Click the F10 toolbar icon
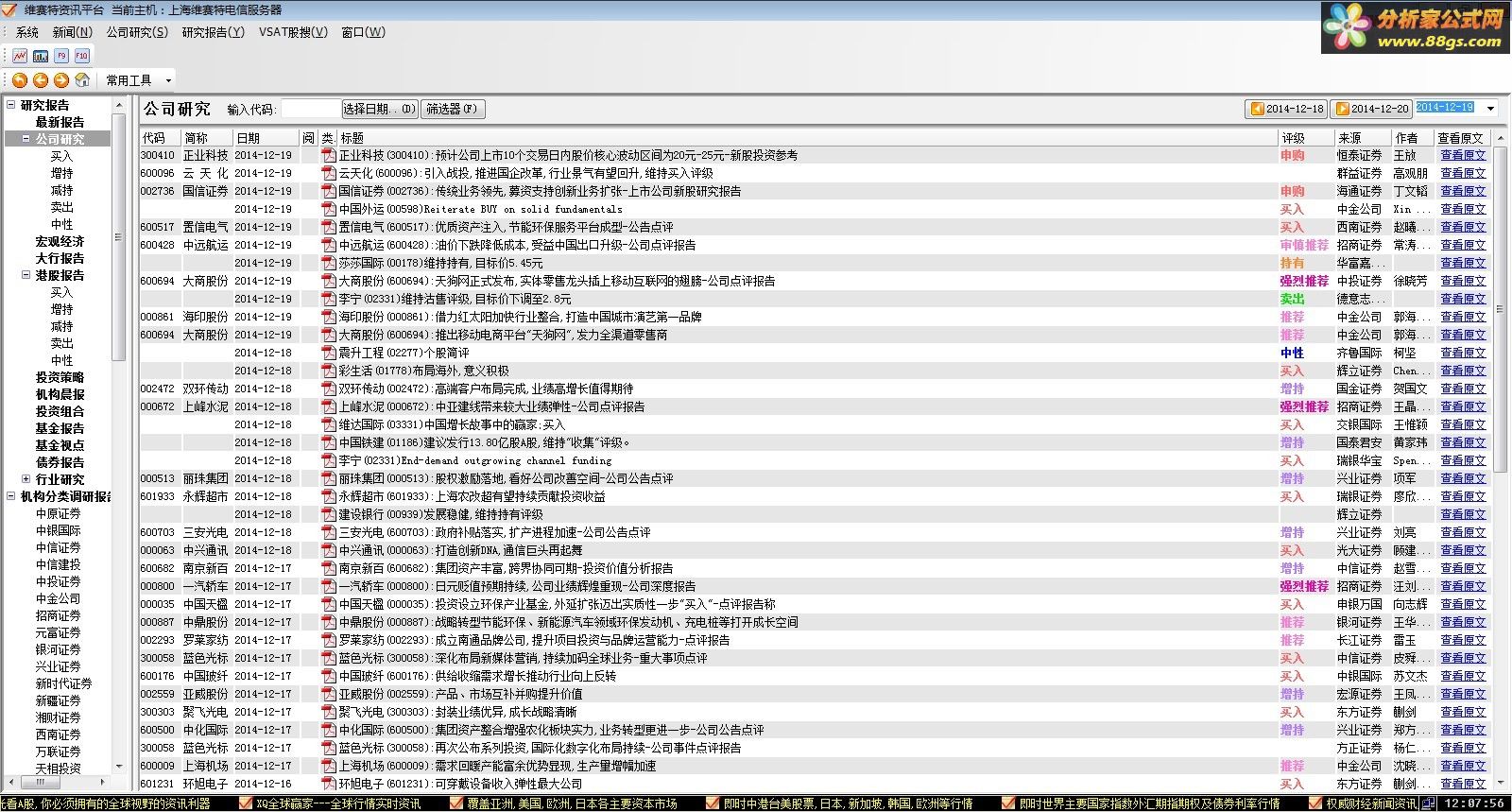The height and width of the screenshot is (812, 1512). (82, 56)
